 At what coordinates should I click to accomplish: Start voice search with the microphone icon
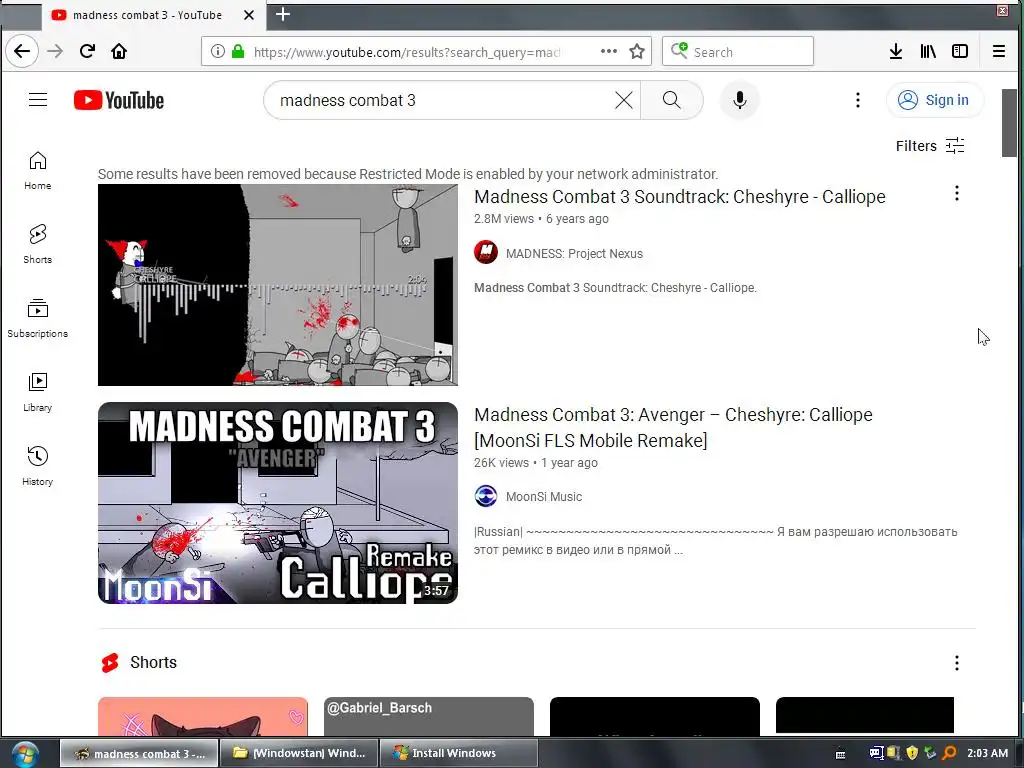[739, 100]
